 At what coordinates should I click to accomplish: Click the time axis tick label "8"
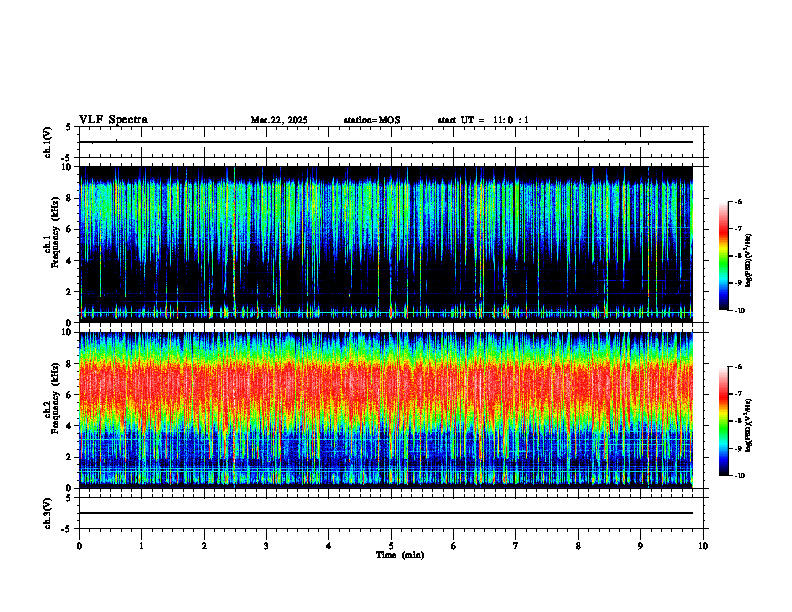point(578,546)
